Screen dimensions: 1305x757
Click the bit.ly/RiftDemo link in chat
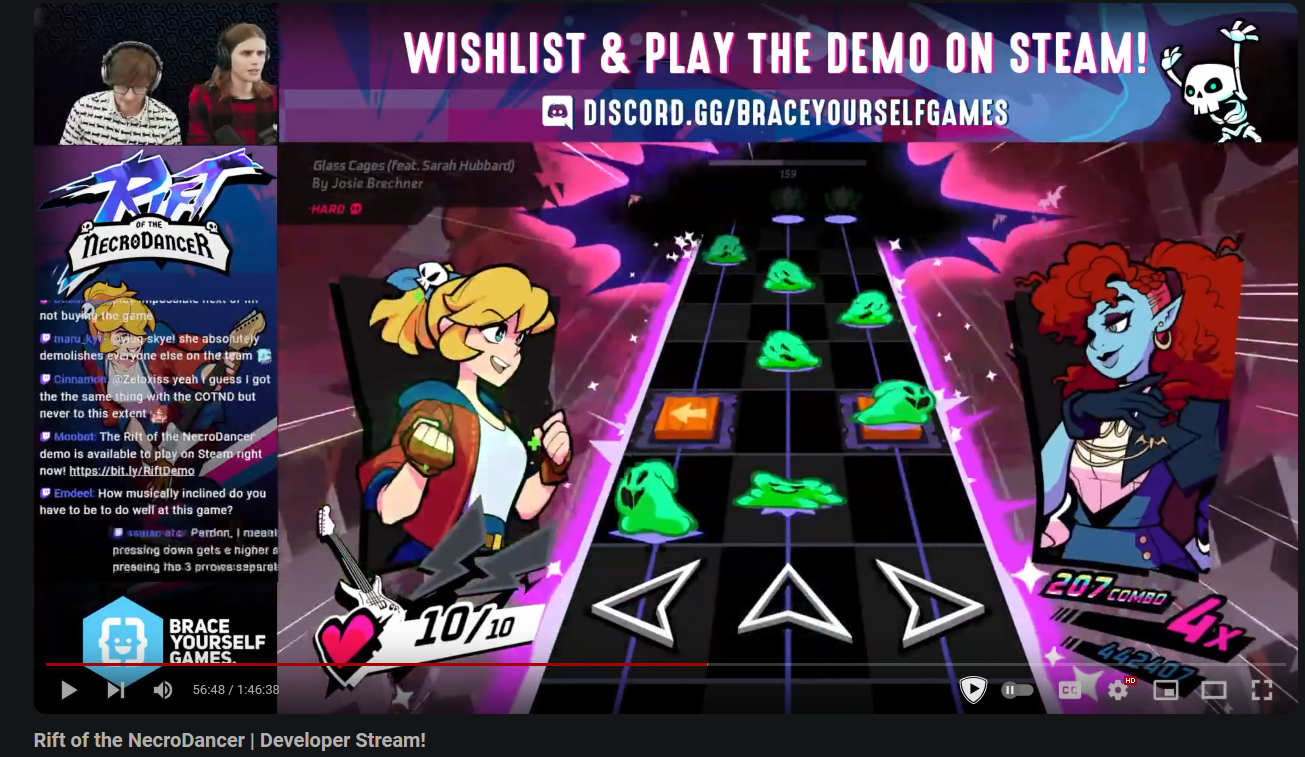[132, 470]
